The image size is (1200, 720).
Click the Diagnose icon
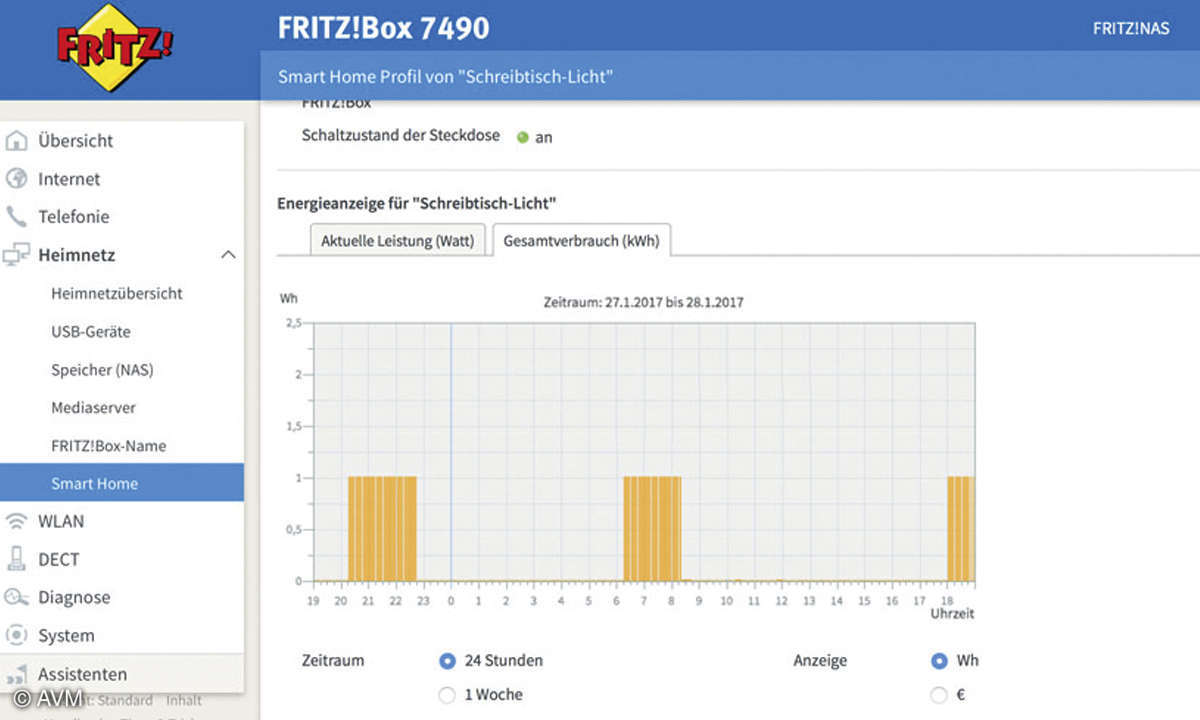(x=16, y=597)
